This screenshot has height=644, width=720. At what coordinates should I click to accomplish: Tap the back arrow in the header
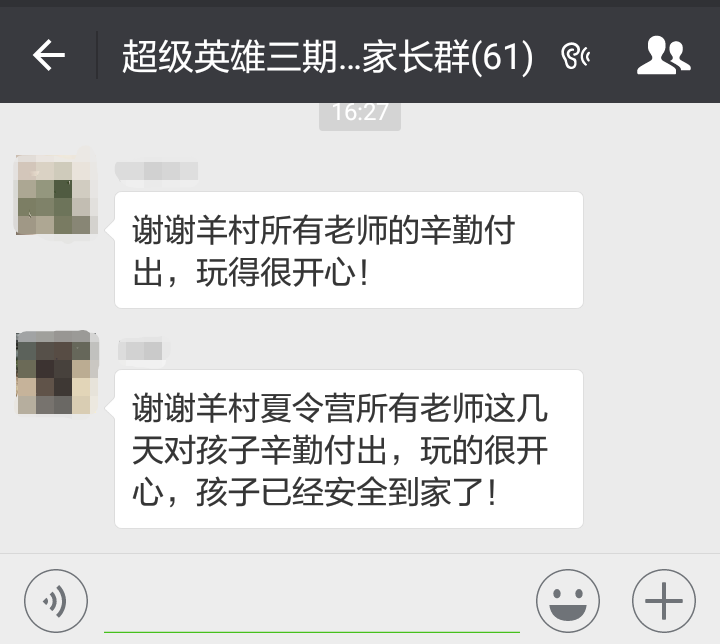(49, 55)
